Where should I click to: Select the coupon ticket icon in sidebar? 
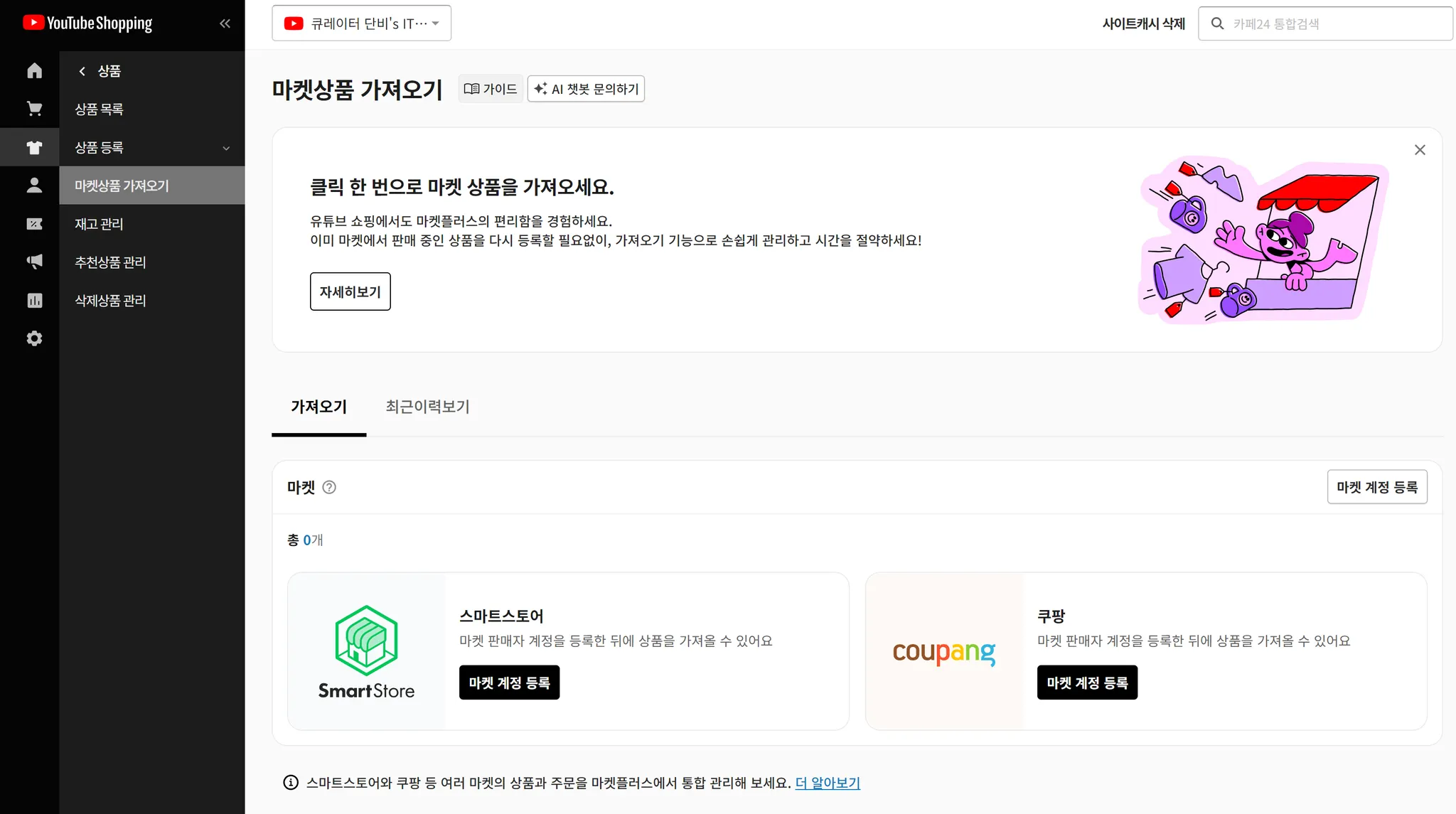[x=33, y=223]
